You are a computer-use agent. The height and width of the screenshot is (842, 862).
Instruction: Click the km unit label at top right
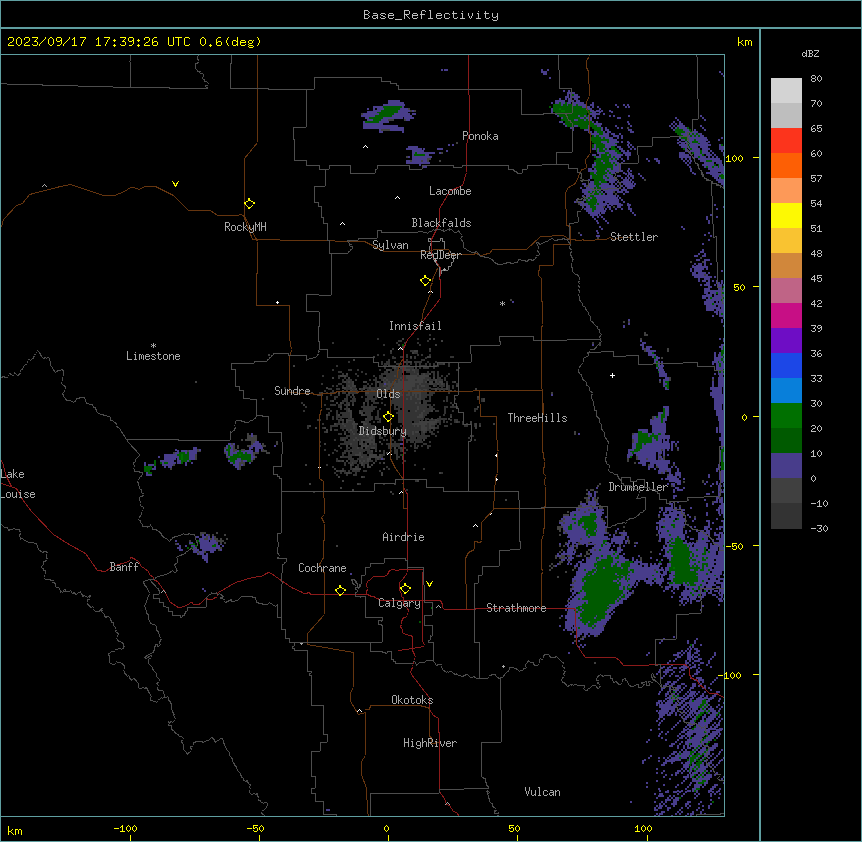pyautogui.click(x=744, y=42)
